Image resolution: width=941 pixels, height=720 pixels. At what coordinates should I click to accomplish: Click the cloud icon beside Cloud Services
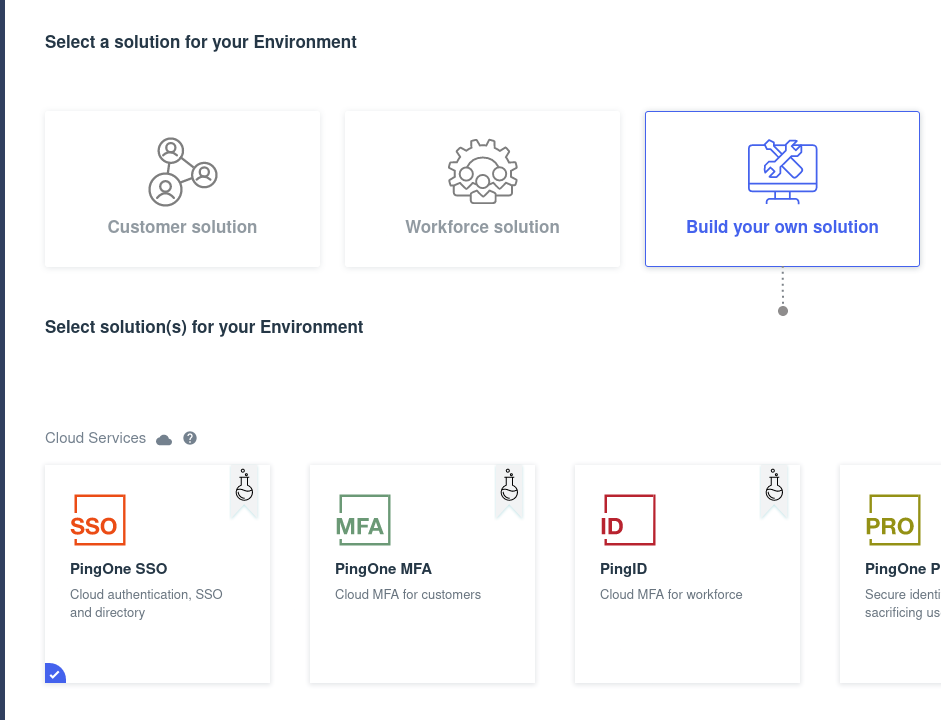[164, 439]
